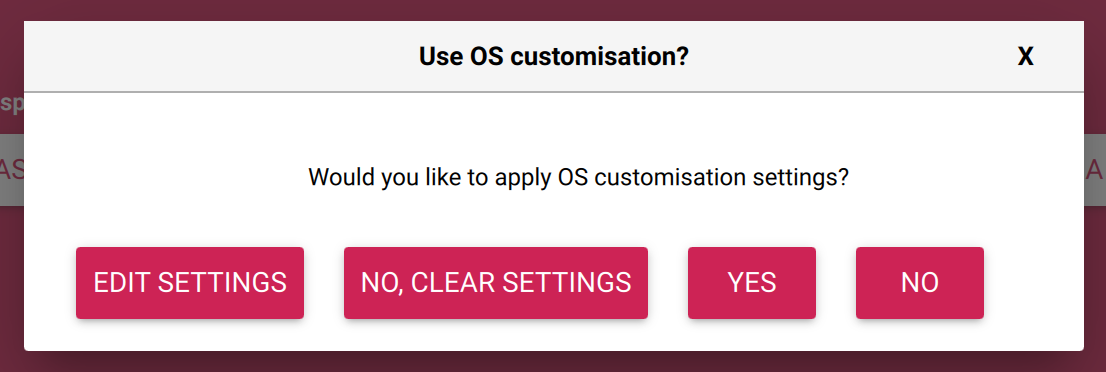Close the dialog with the X
The height and width of the screenshot is (372, 1106).
(x=1026, y=56)
